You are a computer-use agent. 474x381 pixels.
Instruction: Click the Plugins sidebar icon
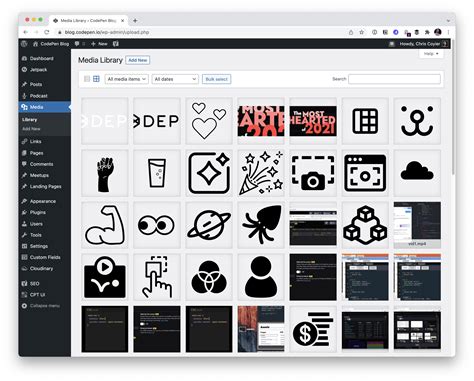[x=24, y=212]
